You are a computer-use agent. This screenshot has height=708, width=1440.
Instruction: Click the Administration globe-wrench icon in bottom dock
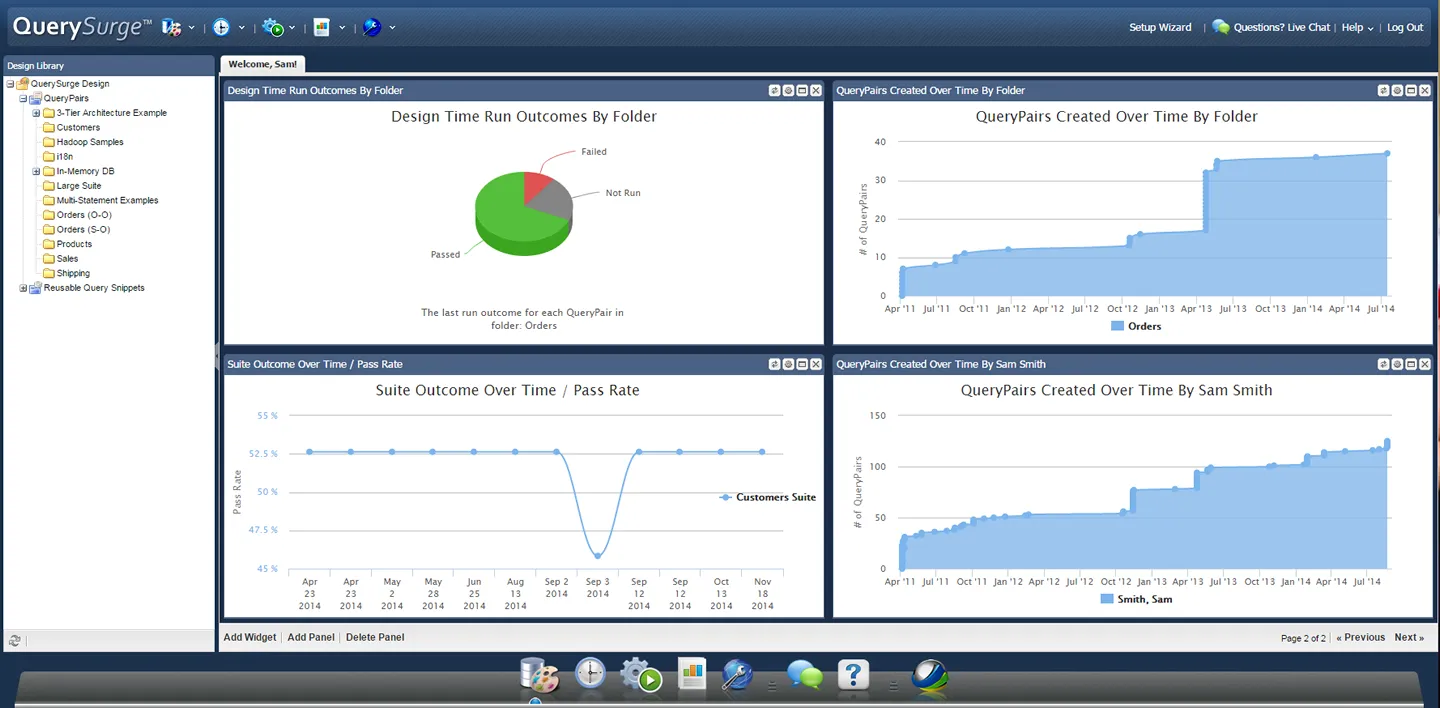(739, 676)
